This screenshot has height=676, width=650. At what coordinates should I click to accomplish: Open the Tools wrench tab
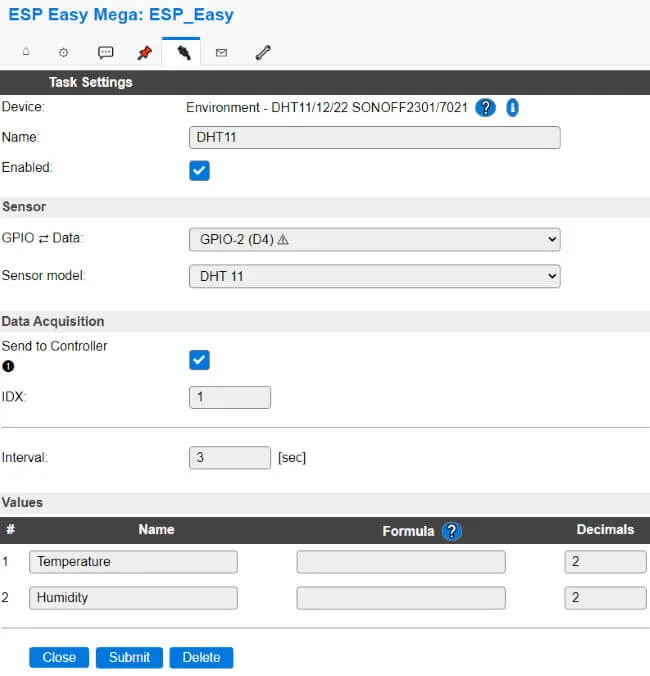point(262,52)
